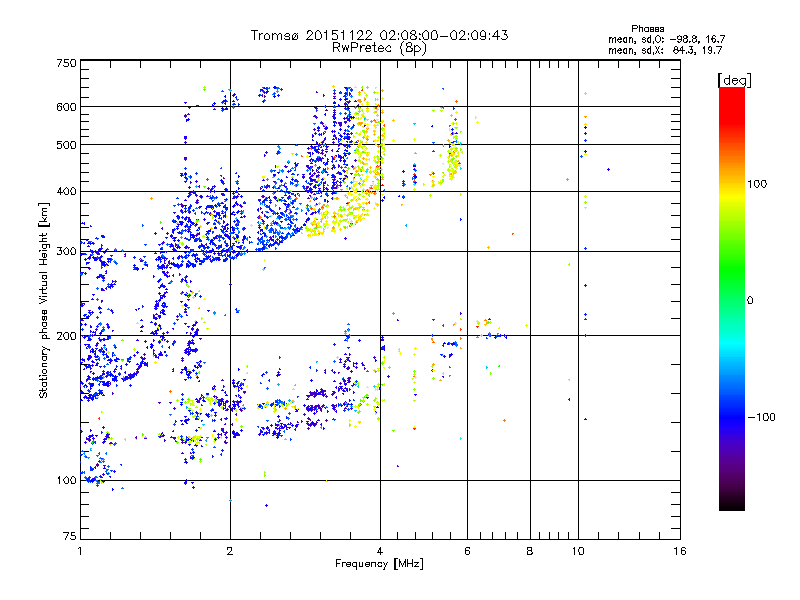This screenshot has height=600, width=800.
Task: Click the y-axis label '750'
Action: (67, 63)
